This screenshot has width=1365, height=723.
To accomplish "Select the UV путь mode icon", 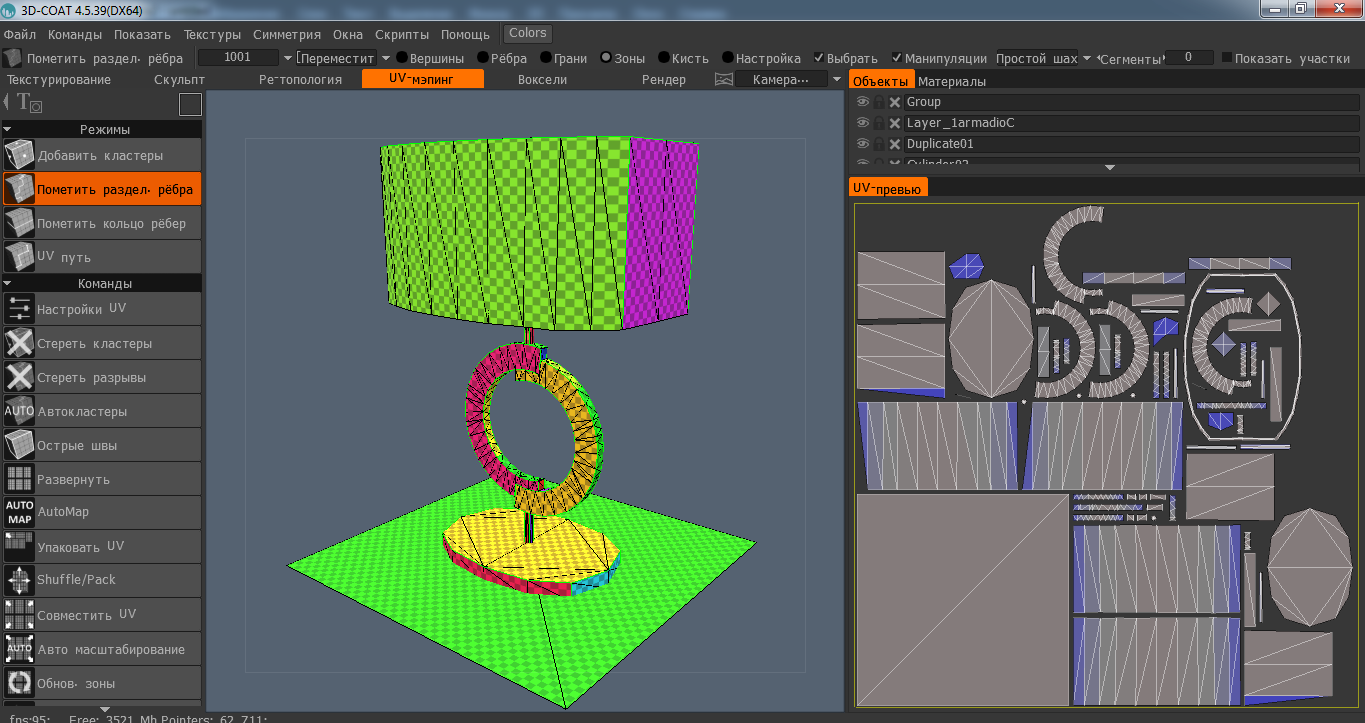I will (x=19, y=257).
